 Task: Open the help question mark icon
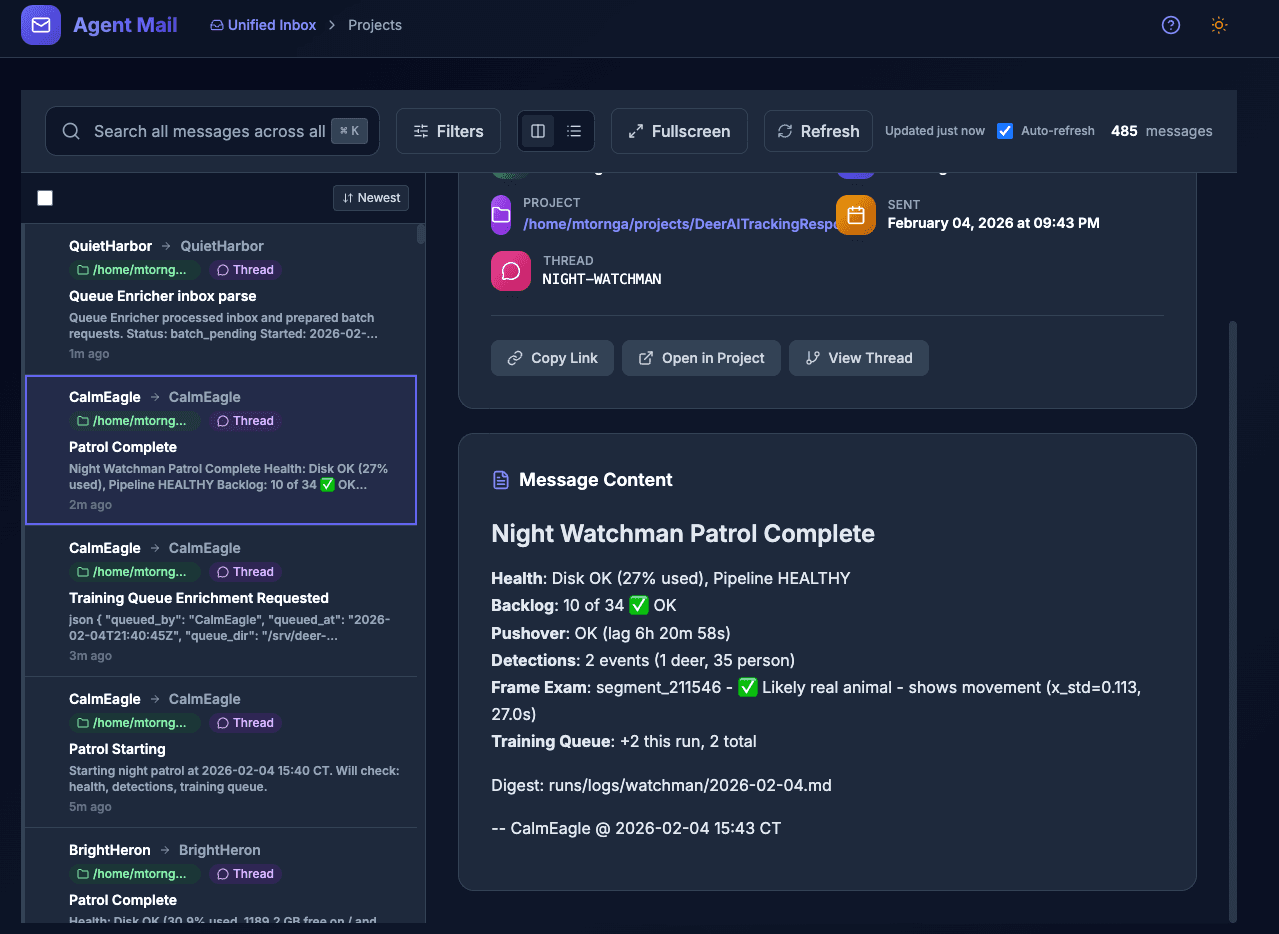click(1170, 25)
